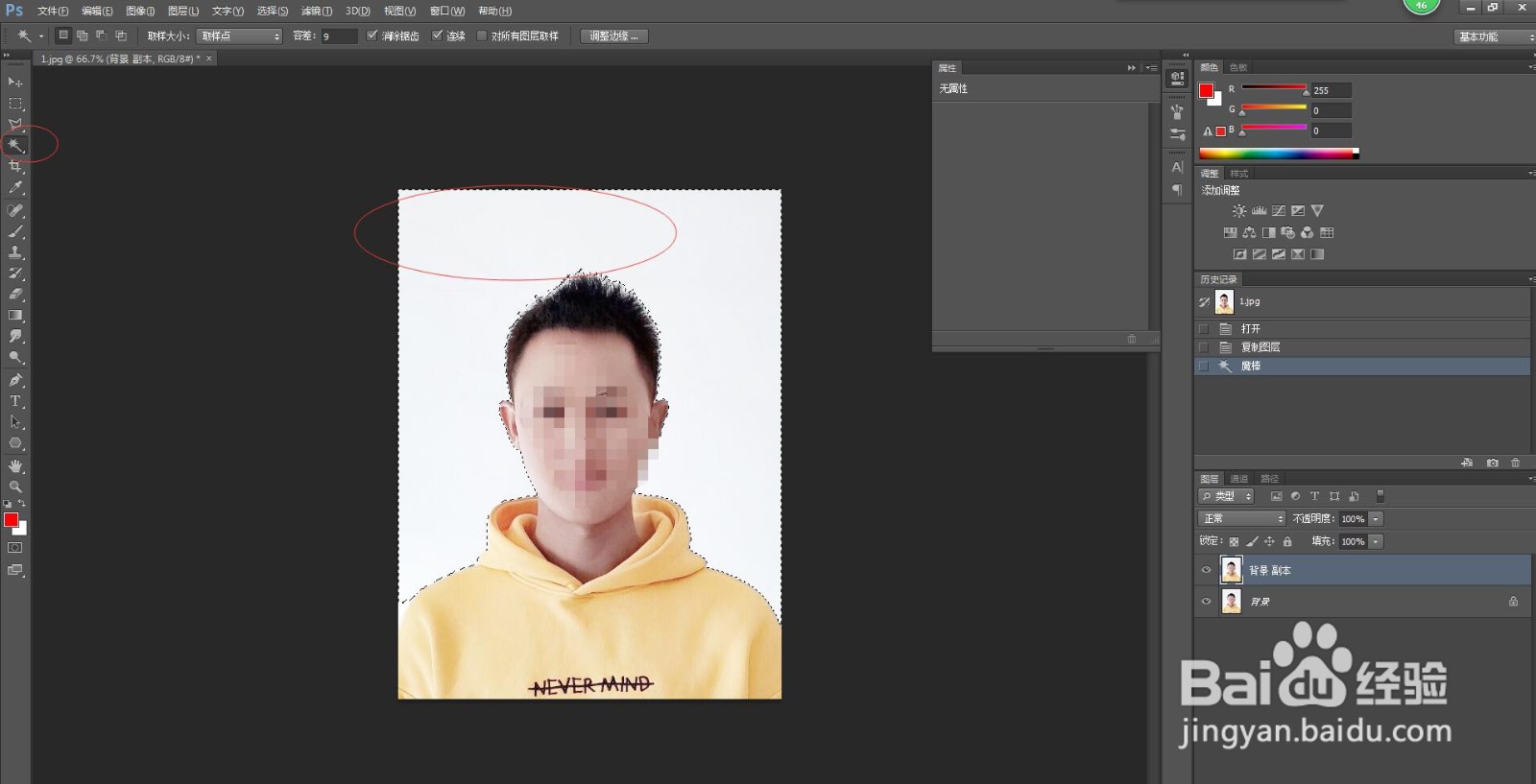The height and width of the screenshot is (784, 1536).
Task: Toggle the contiguous (连续) checkbox
Action: pyautogui.click(x=437, y=36)
